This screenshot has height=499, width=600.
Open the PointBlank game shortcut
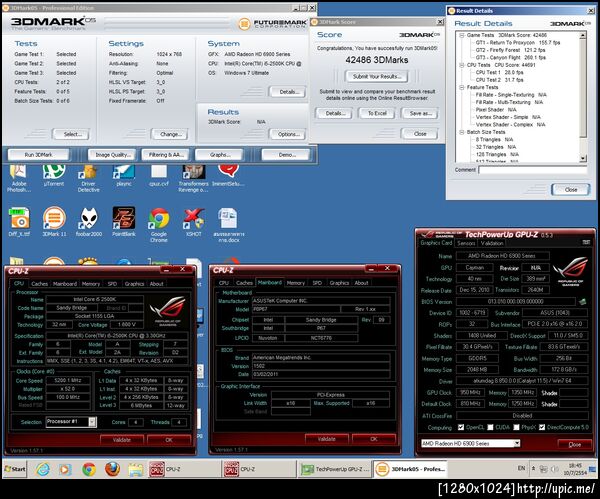point(124,222)
